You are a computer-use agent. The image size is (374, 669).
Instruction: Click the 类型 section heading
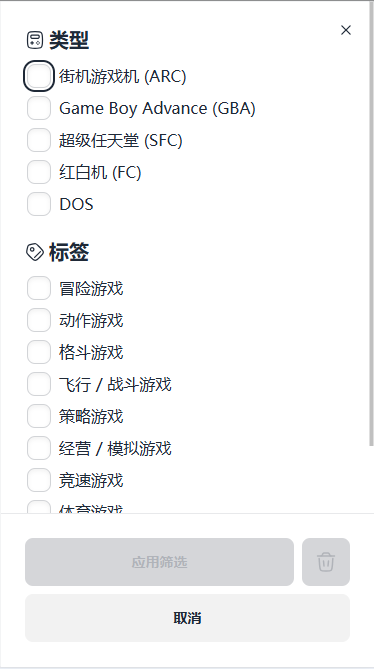point(69,41)
